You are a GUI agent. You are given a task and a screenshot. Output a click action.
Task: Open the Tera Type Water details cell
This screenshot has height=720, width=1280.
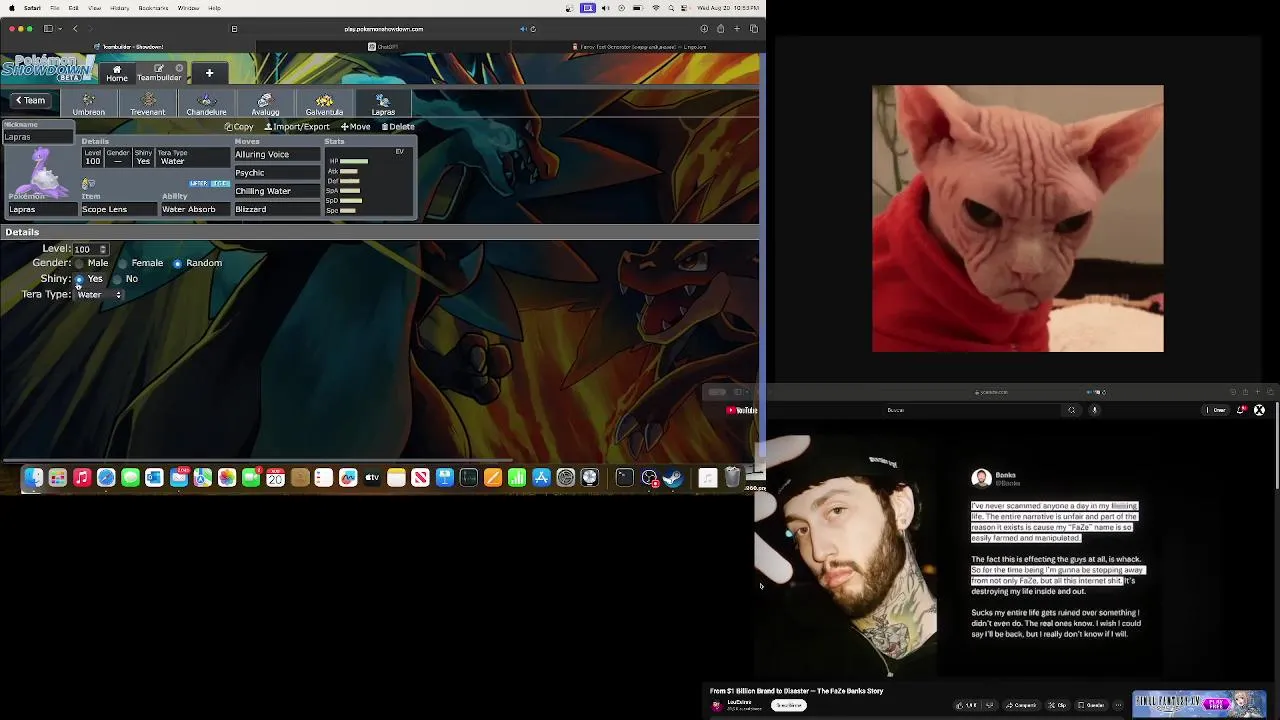[x=193, y=157]
